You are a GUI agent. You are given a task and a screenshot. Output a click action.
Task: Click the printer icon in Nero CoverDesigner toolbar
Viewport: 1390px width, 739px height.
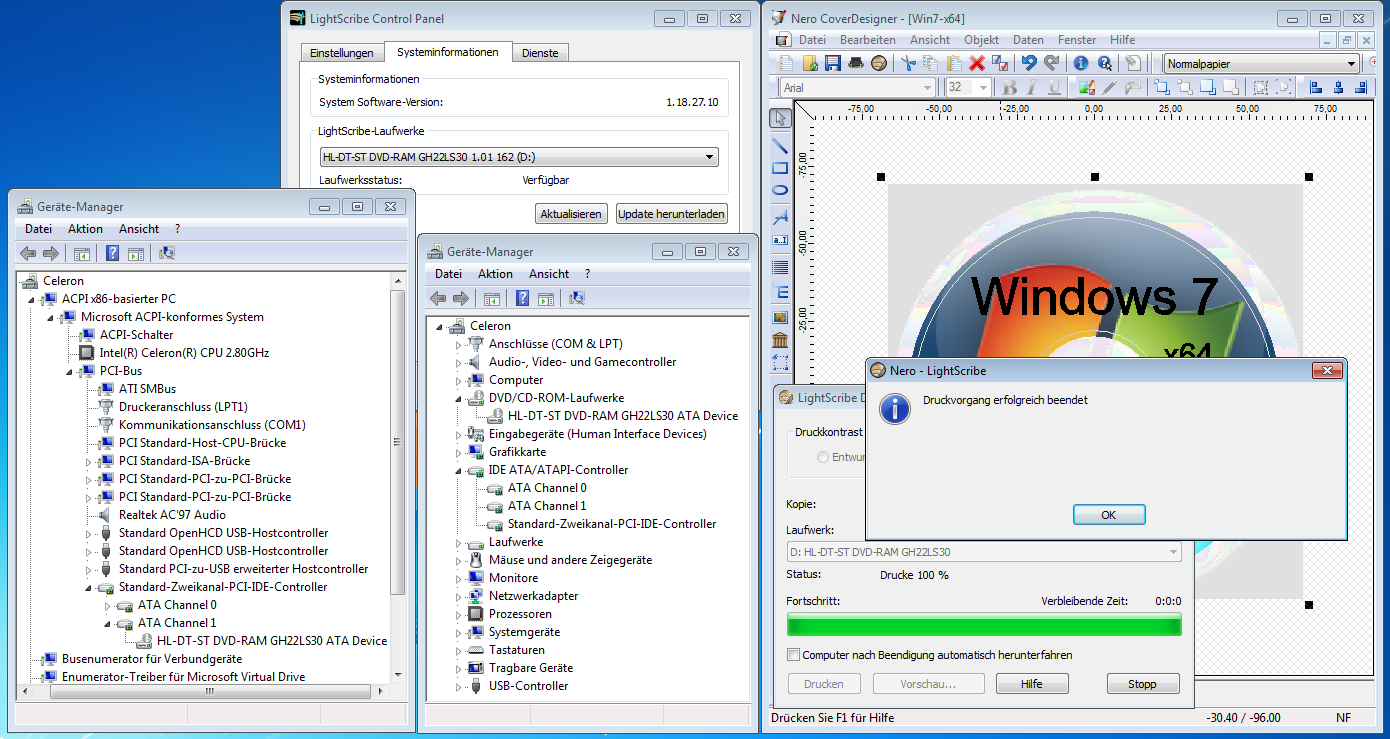856,63
